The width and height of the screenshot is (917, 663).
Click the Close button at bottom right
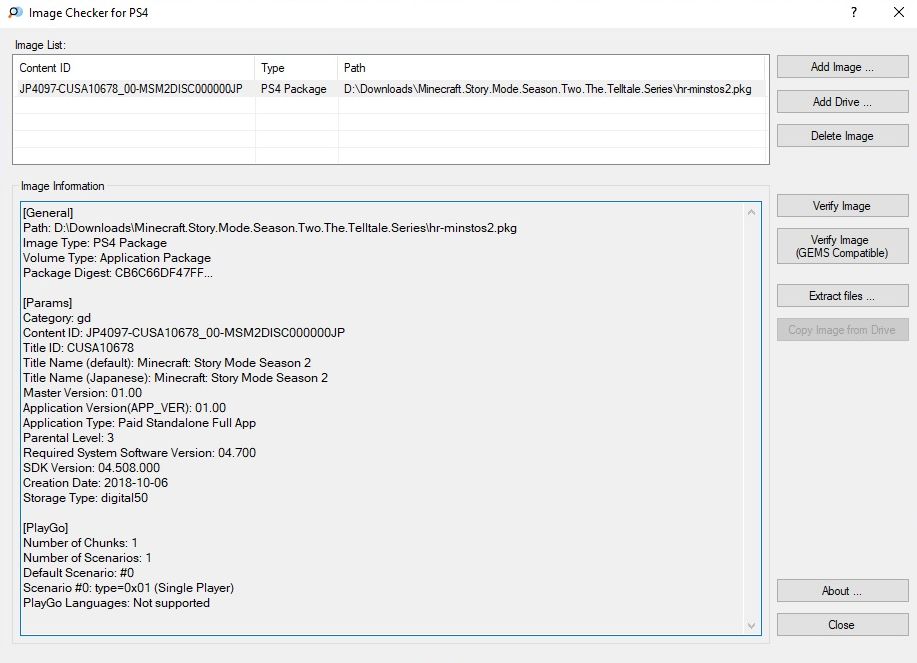click(x=842, y=625)
